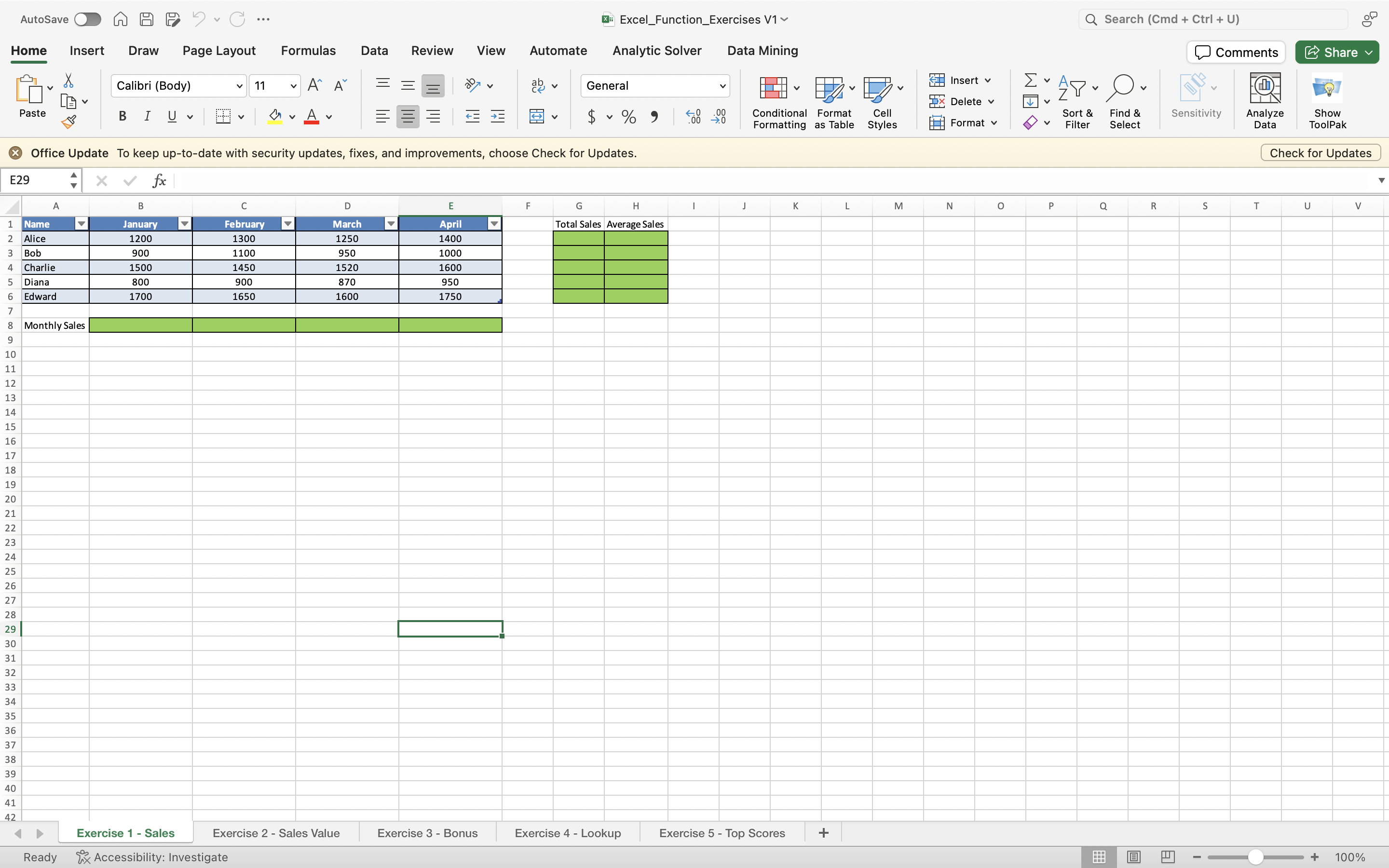Toggle bold formatting
Image resolution: width=1389 pixels, height=868 pixels.
click(122, 116)
